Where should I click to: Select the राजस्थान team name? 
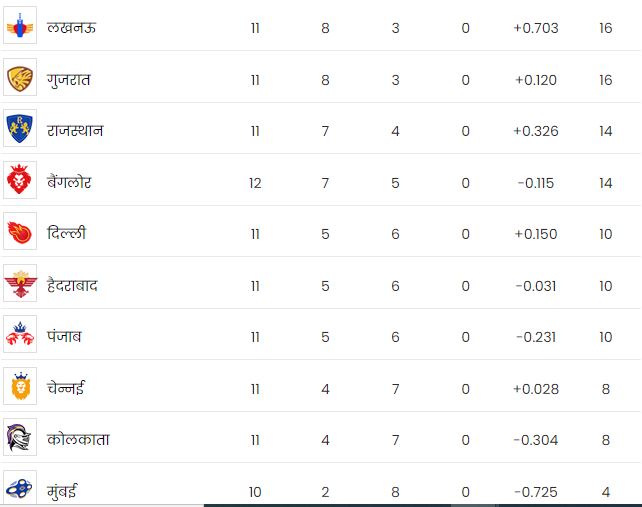(x=75, y=131)
